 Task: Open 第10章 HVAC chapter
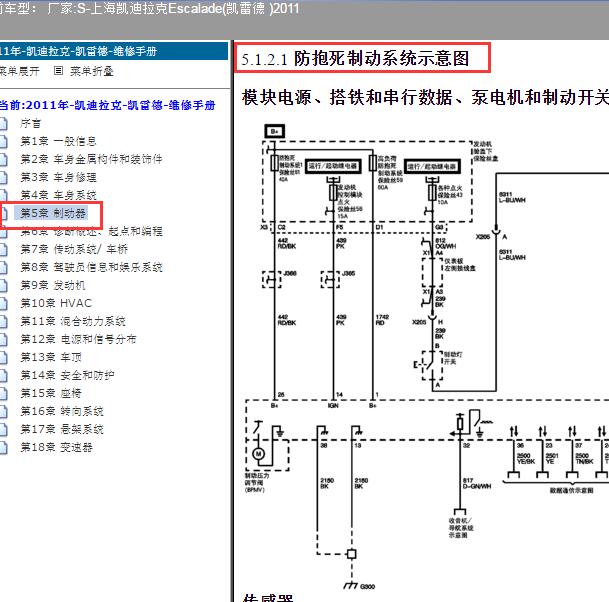56,303
